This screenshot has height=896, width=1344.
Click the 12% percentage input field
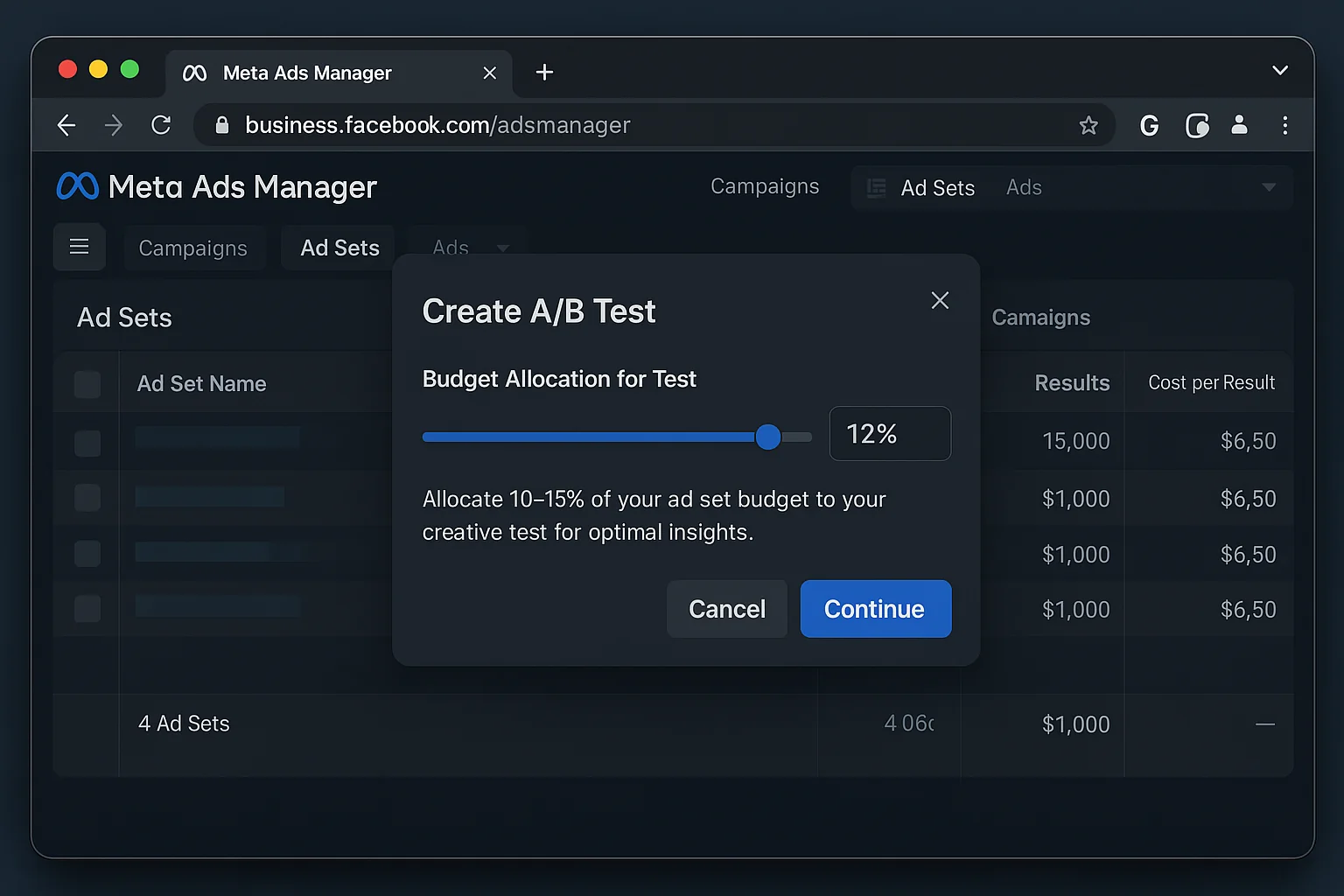[x=890, y=433]
